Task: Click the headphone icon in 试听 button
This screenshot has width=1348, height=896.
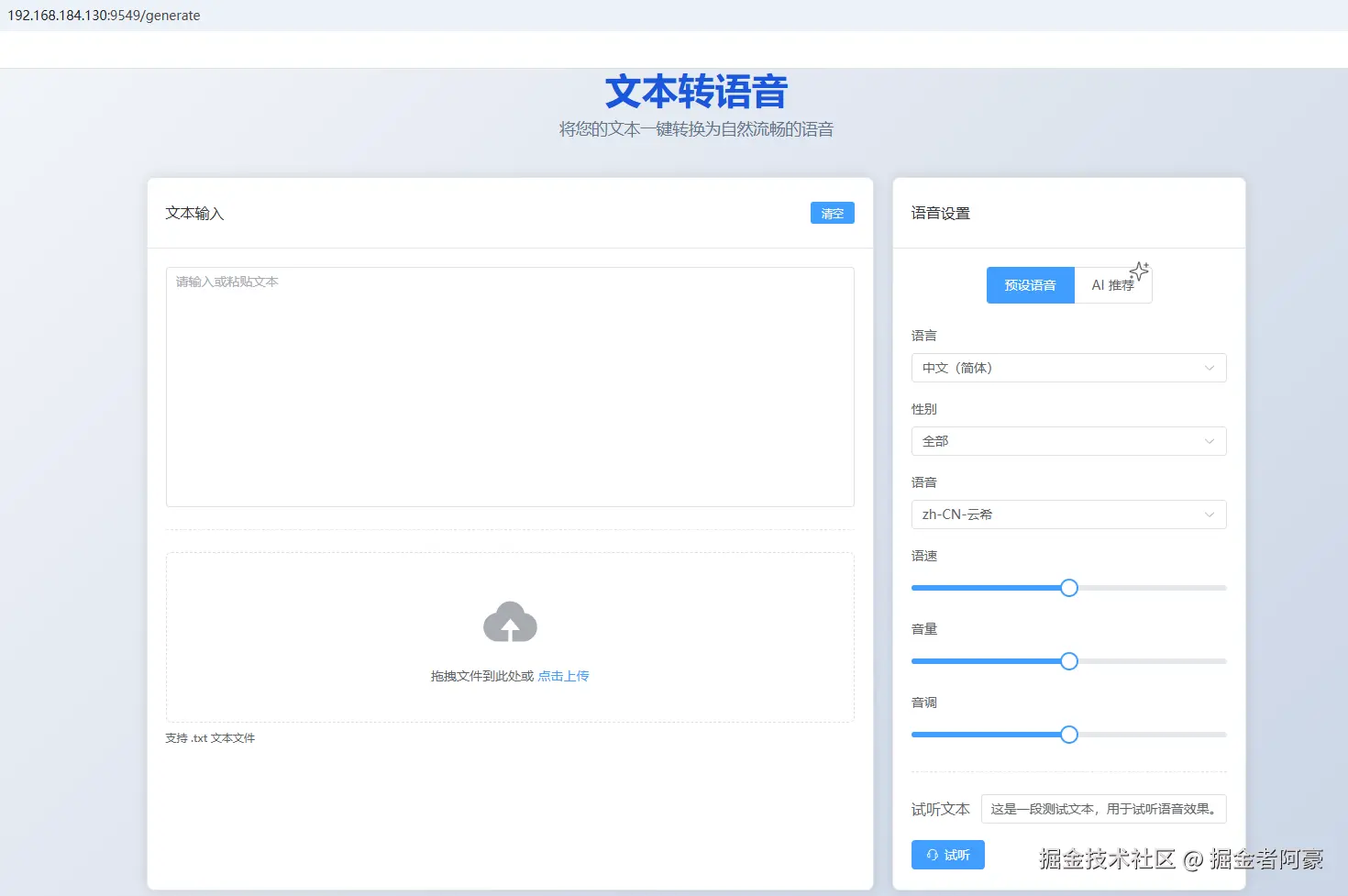Action: pyautogui.click(x=932, y=855)
